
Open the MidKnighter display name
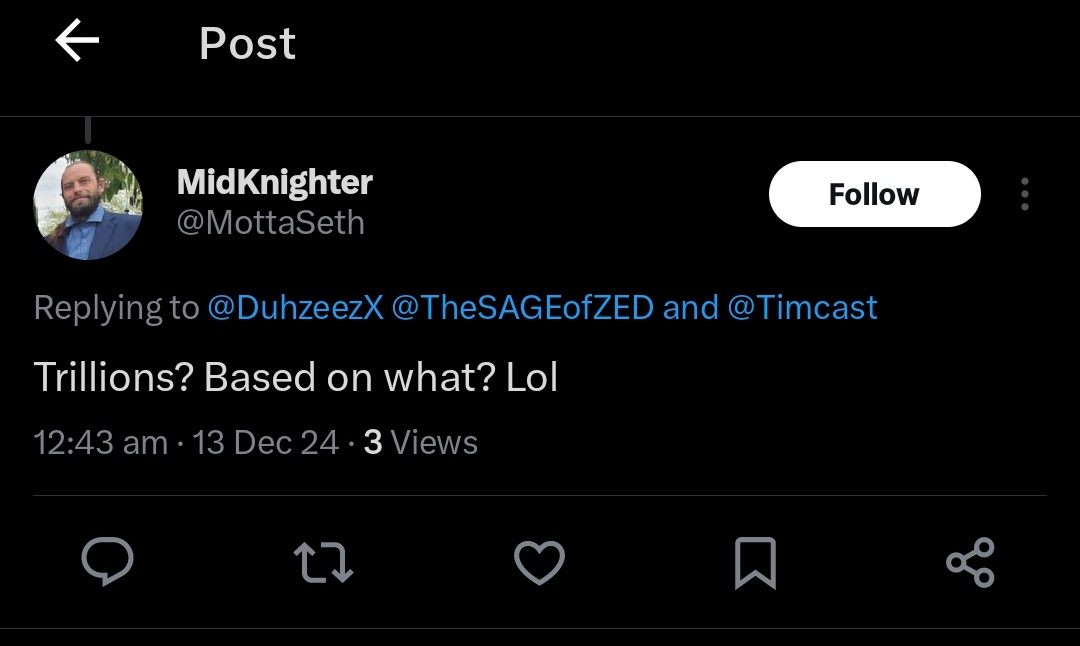coord(274,182)
